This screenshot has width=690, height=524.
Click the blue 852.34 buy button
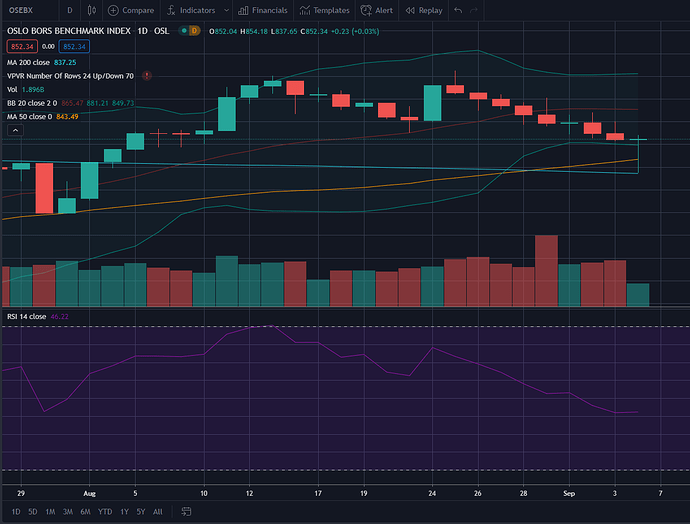tap(73, 46)
